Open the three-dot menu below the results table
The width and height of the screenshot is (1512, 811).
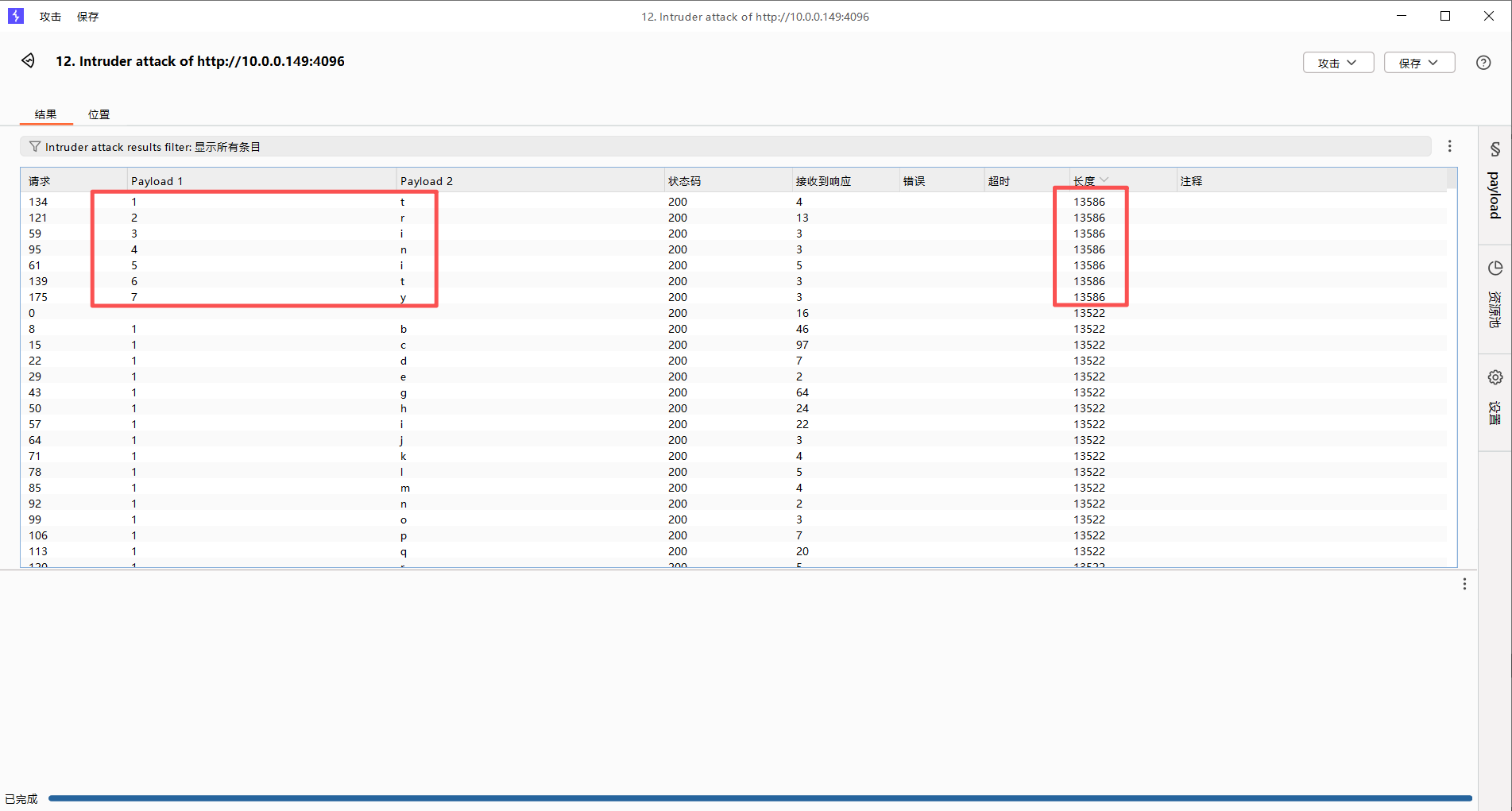1464,584
